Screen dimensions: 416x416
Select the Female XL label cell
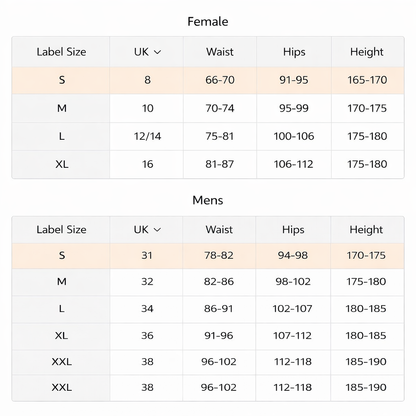click(x=62, y=164)
